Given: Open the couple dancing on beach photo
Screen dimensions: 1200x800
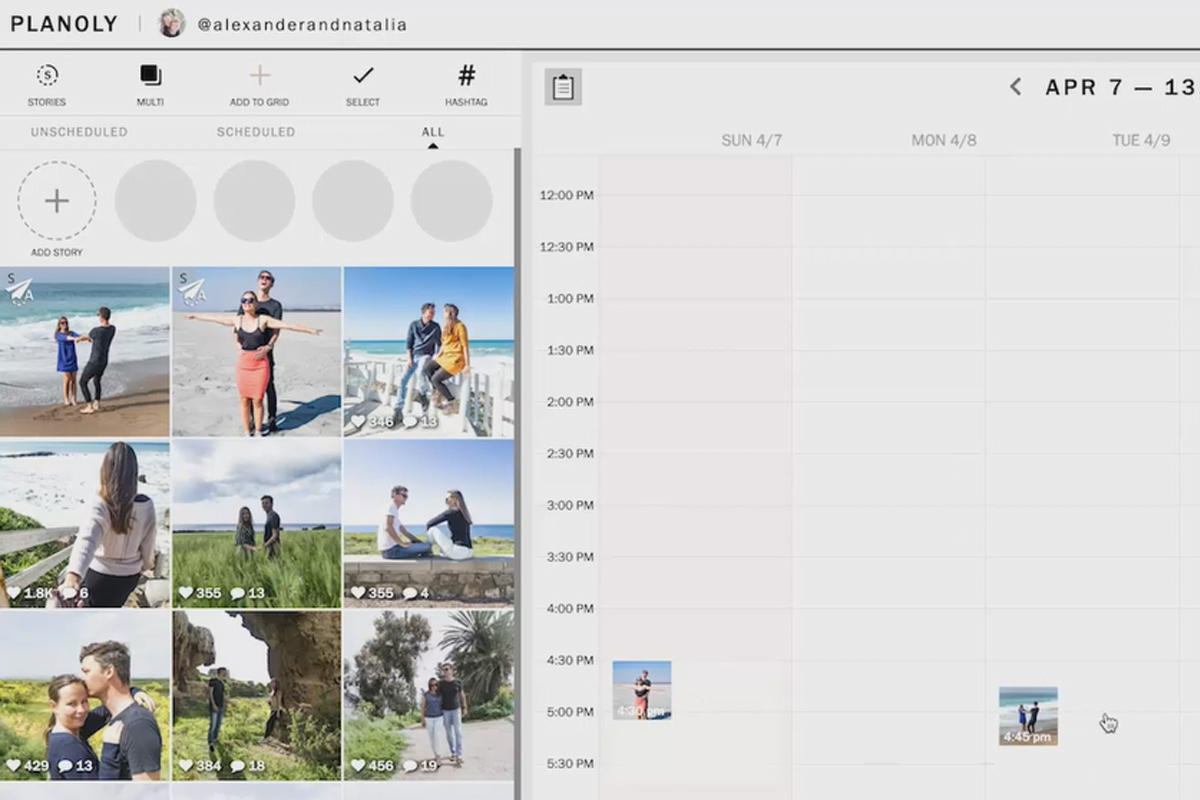Looking at the screenshot, I should point(85,351).
